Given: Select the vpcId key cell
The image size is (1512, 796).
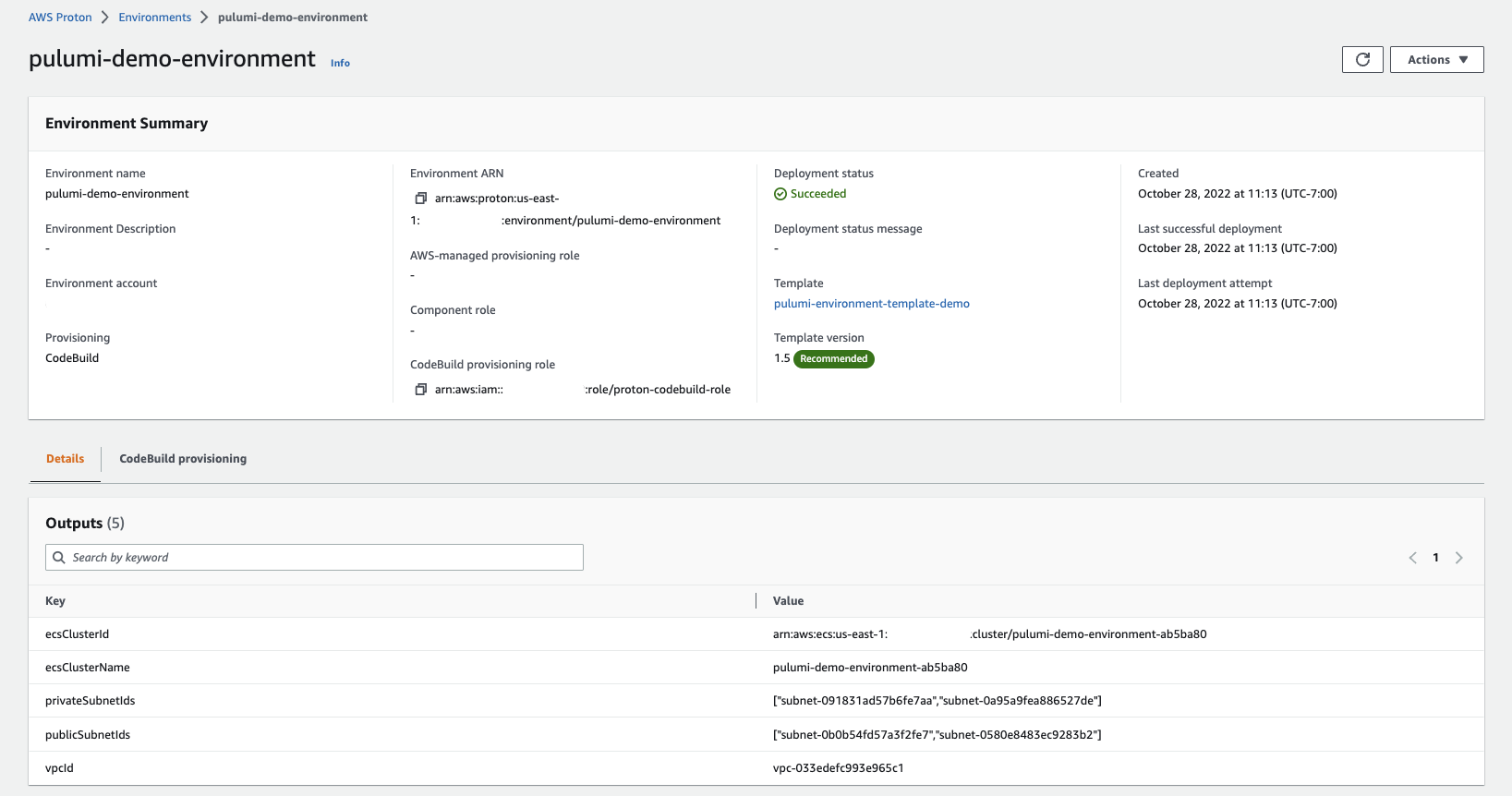Looking at the screenshot, I should pos(59,768).
